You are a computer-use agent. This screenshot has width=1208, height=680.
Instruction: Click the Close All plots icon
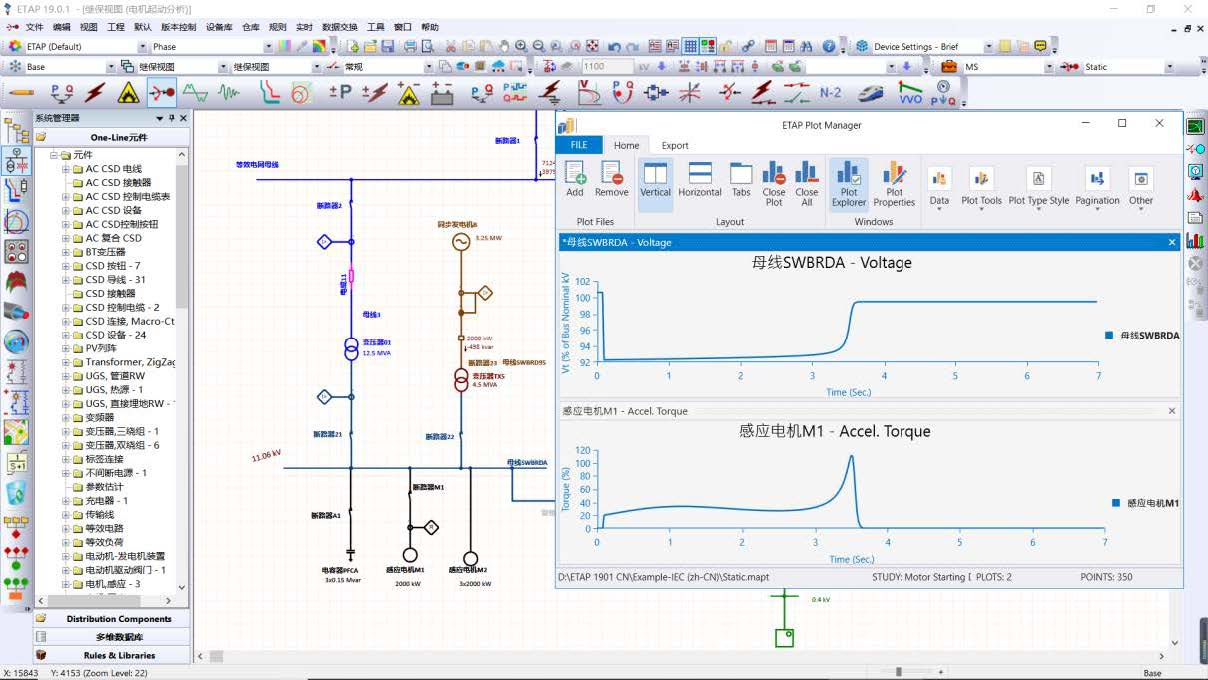(x=807, y=182)
